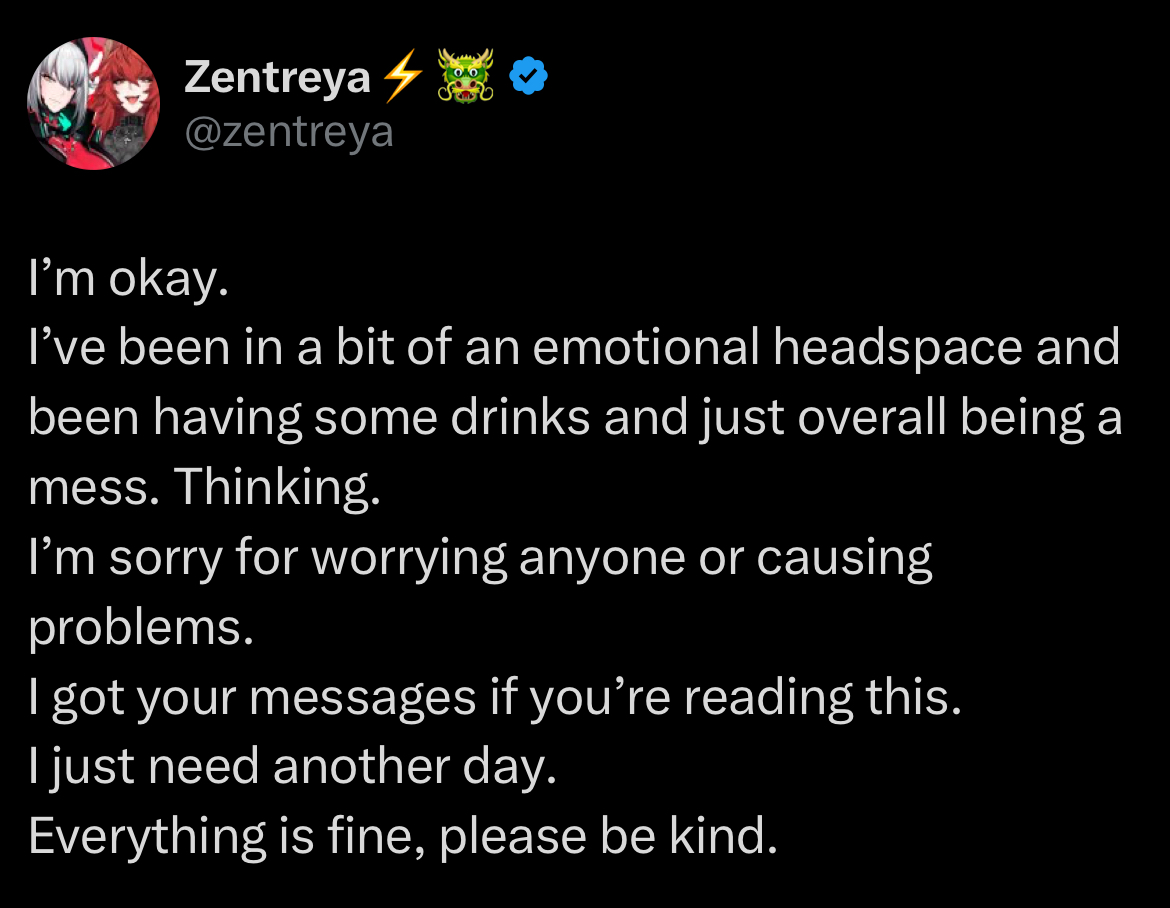Click the word "Thinking." in tweet

(x=278, y=488)
